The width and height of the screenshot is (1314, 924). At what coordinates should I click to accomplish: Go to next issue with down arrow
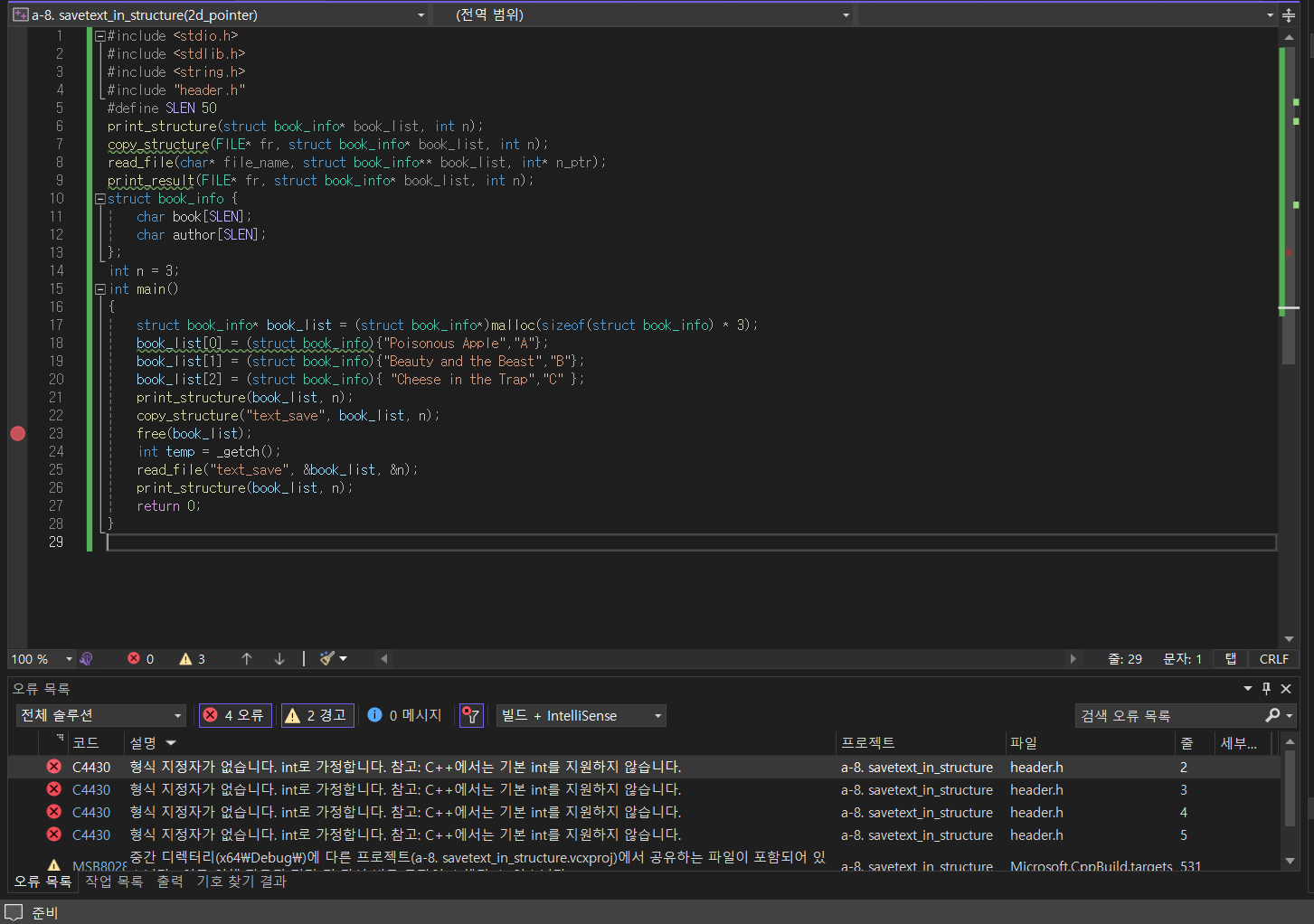coord(279,659)
